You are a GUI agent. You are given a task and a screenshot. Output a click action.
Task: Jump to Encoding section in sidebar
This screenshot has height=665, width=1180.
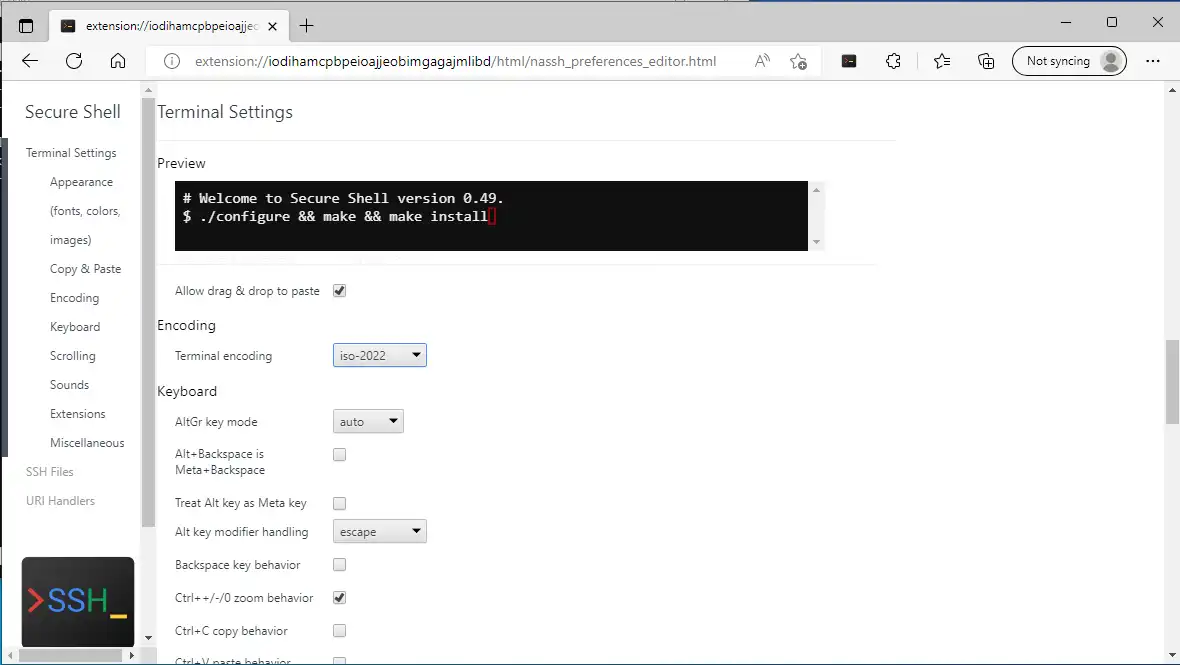(x=75, y=298)
